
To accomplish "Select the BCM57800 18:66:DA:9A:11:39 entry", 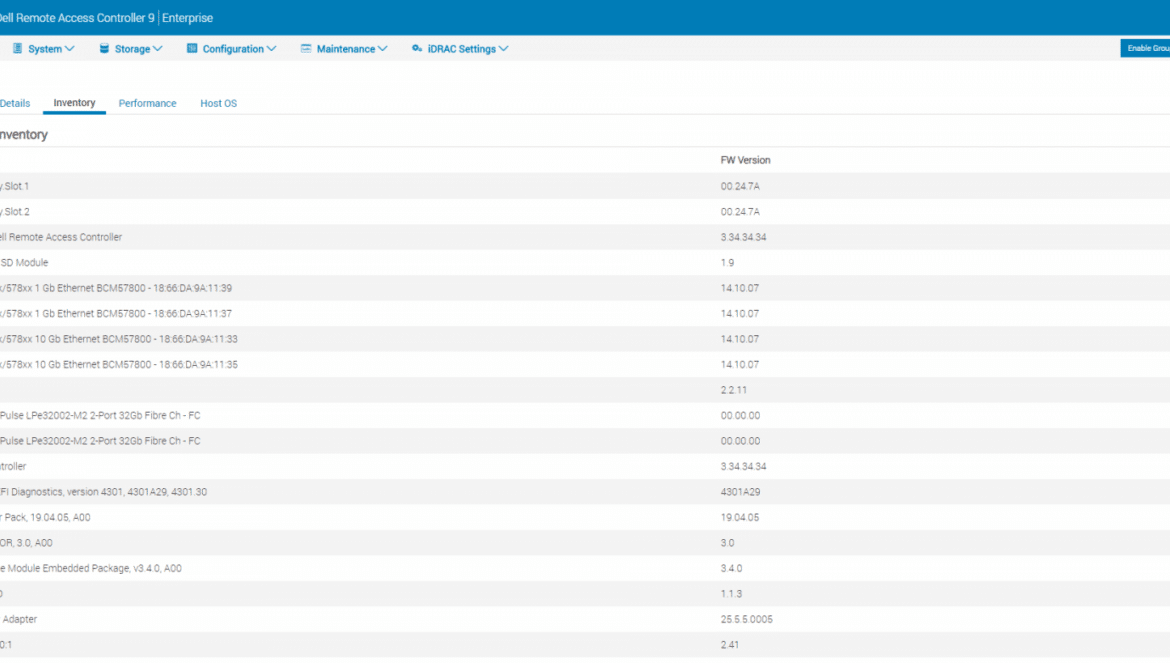I will [x=116, y=288].
